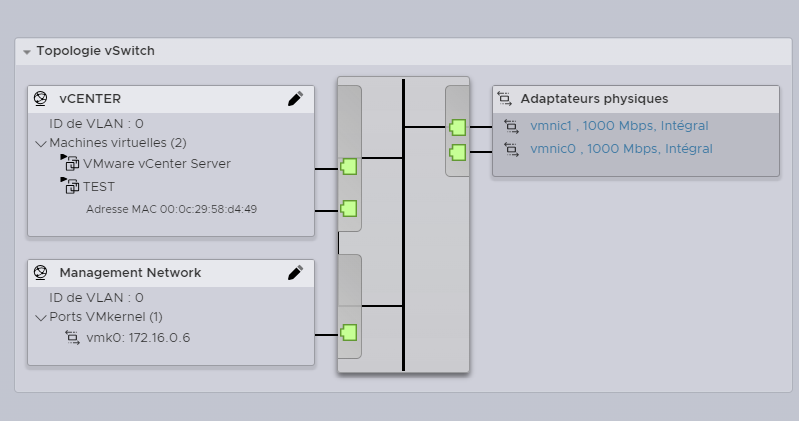The width and height of the screenshot is (799, 421).
Task: Click the vCENTER port group globe icon
Action: [41, 99]
